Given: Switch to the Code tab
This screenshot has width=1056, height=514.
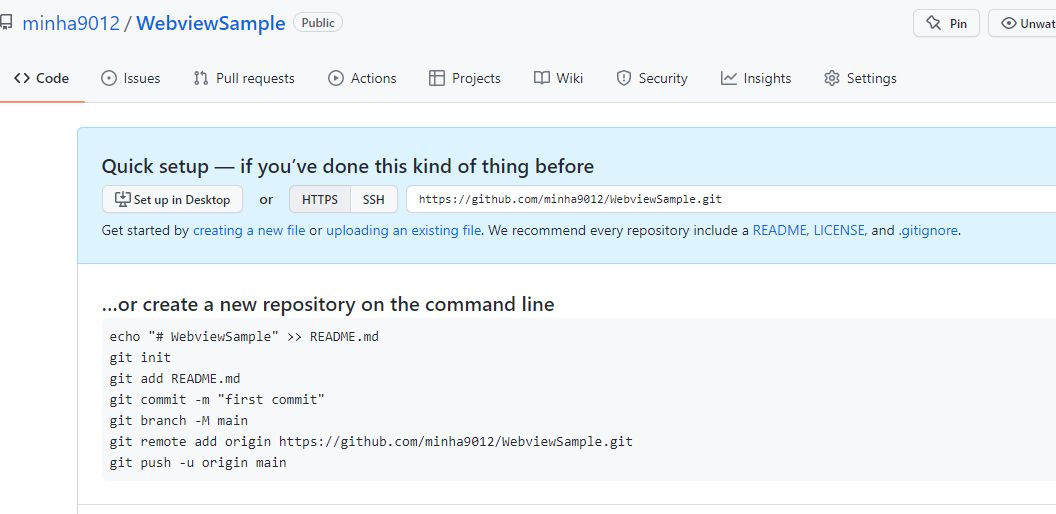Looking at the screenshot, I should (x=42, y=78).
